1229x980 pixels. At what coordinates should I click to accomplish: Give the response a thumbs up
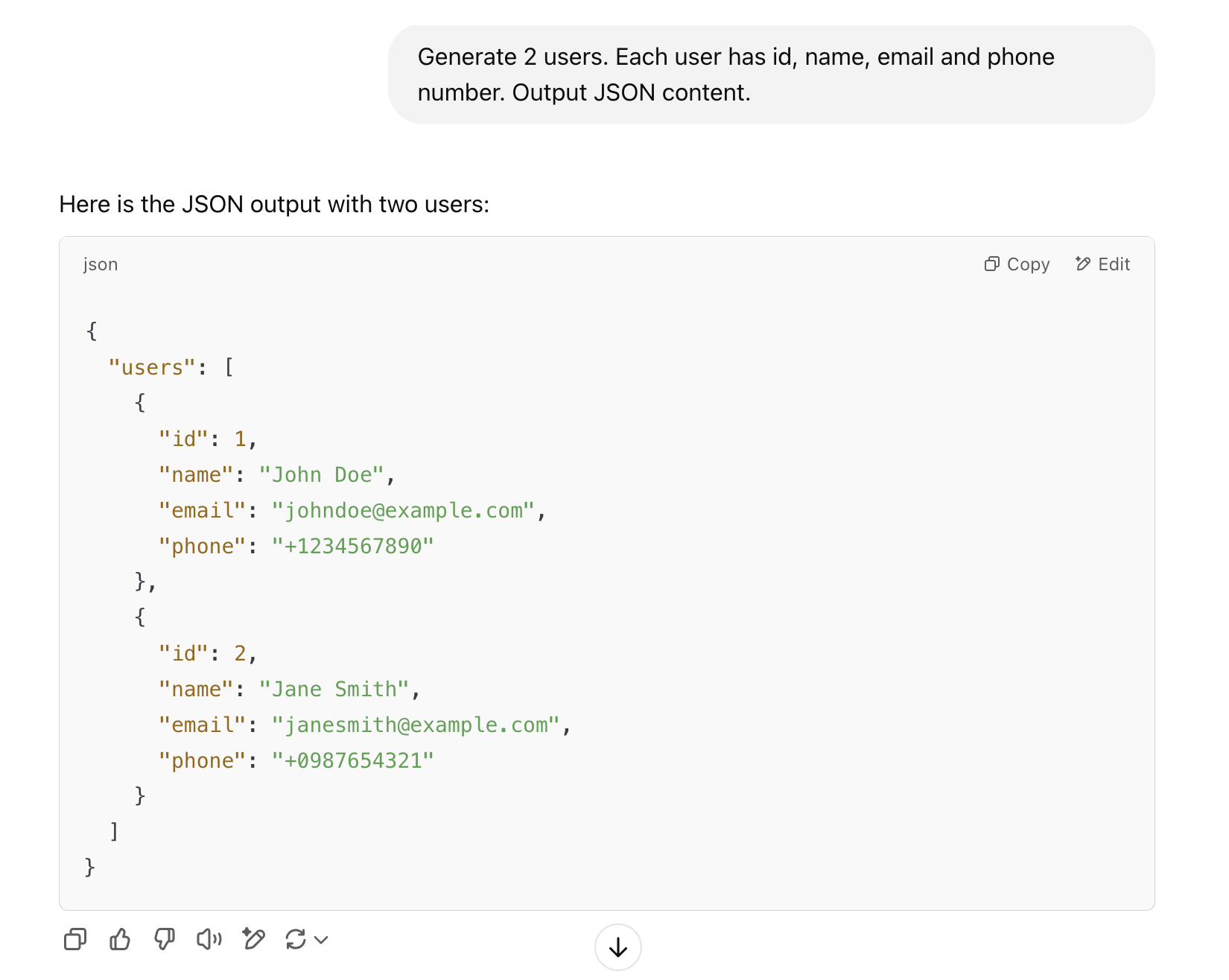pos(120,940)
